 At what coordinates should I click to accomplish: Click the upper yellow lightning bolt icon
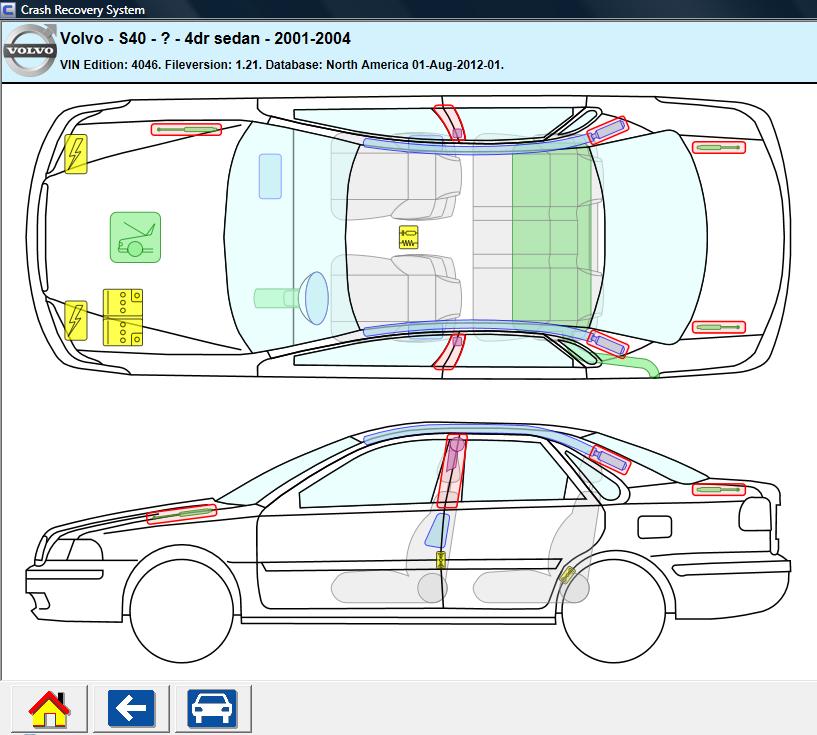coord(76,154)
